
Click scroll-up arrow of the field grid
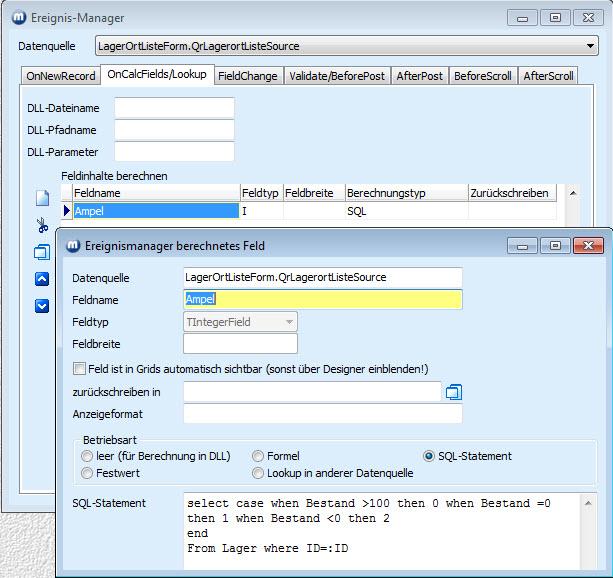click(573, 193)
